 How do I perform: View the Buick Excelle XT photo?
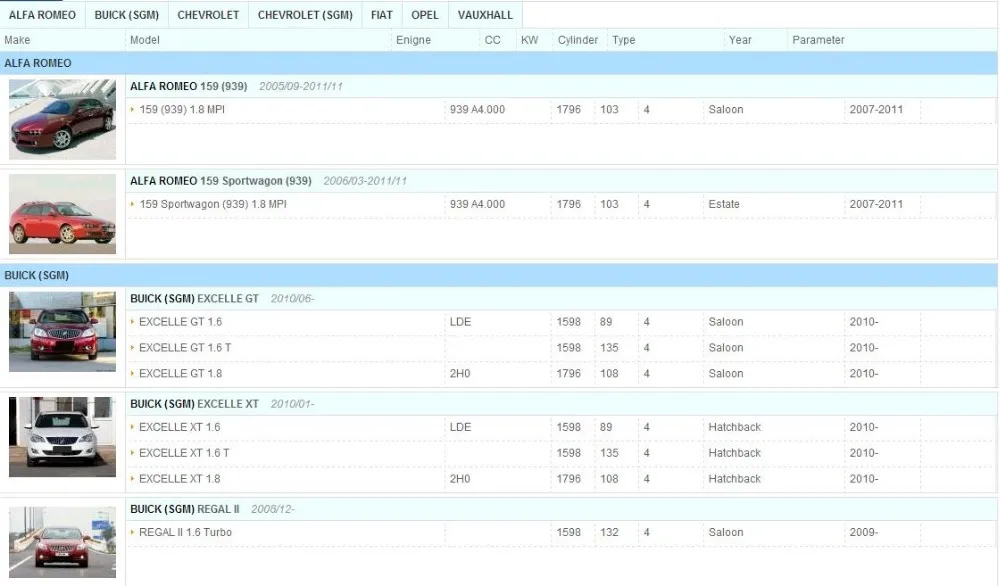click(62, 437)
